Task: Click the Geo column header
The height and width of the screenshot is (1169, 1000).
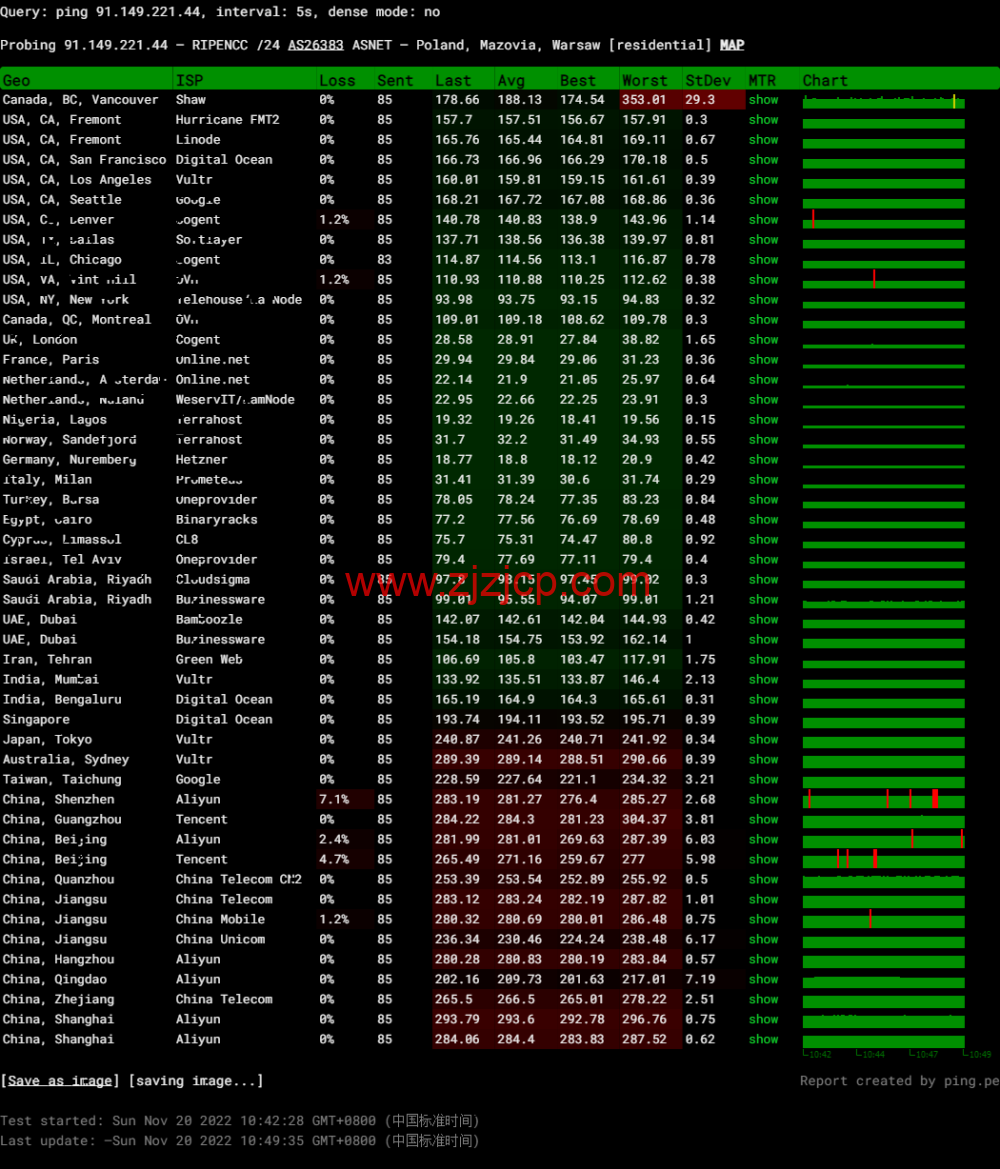Action: pos(17,80)
